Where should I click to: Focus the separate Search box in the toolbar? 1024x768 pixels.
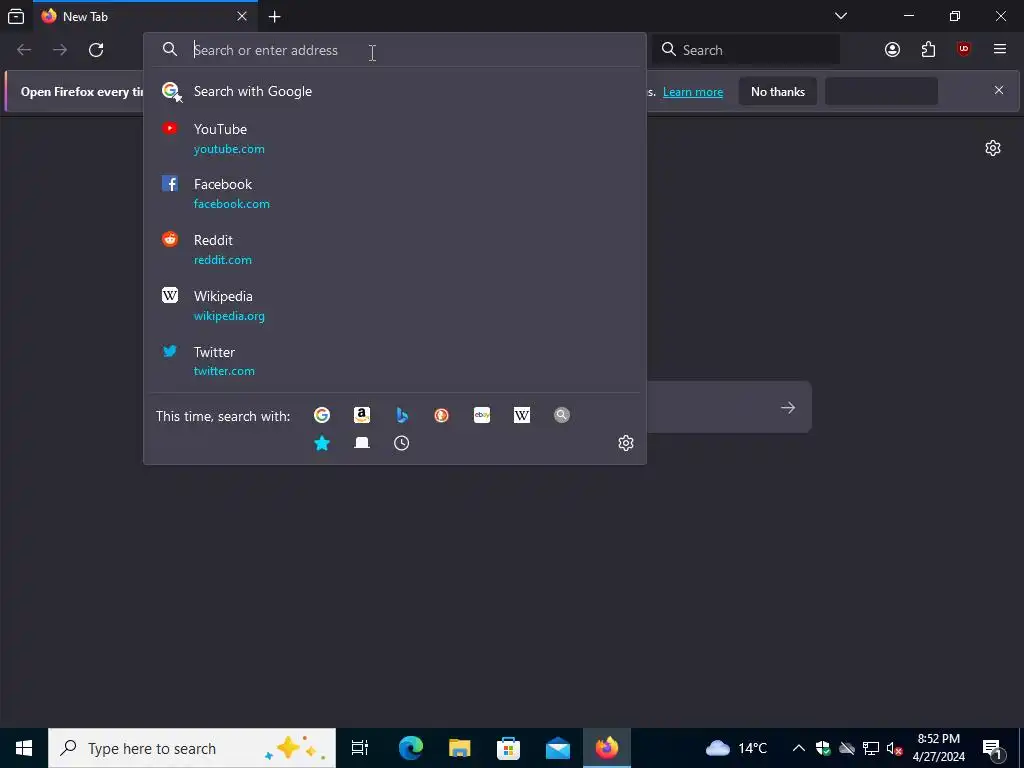(x=746, y=50)
